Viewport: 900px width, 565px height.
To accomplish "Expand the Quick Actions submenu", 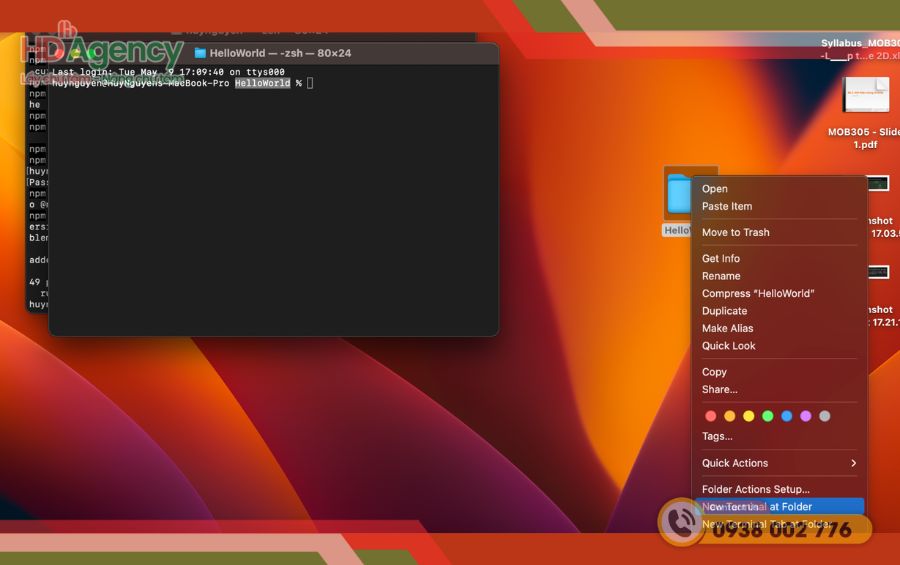I will tap(779, 463).
